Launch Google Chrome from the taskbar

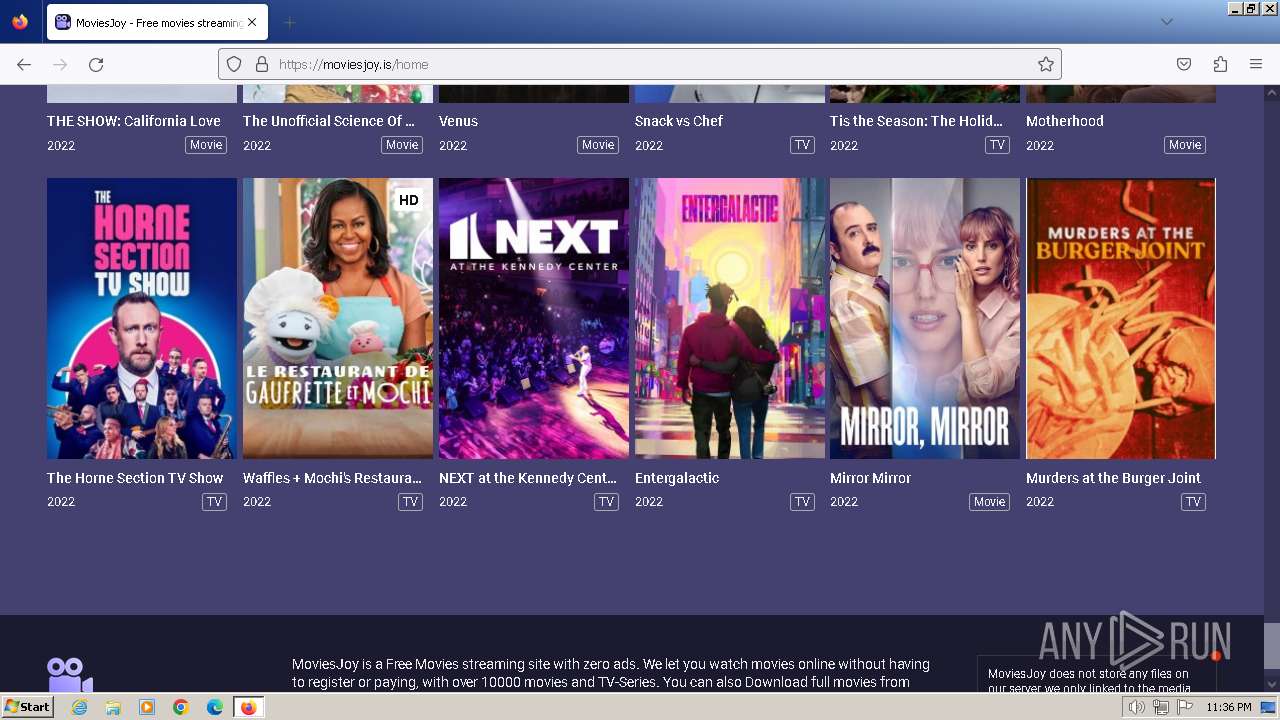click(181, 707)
